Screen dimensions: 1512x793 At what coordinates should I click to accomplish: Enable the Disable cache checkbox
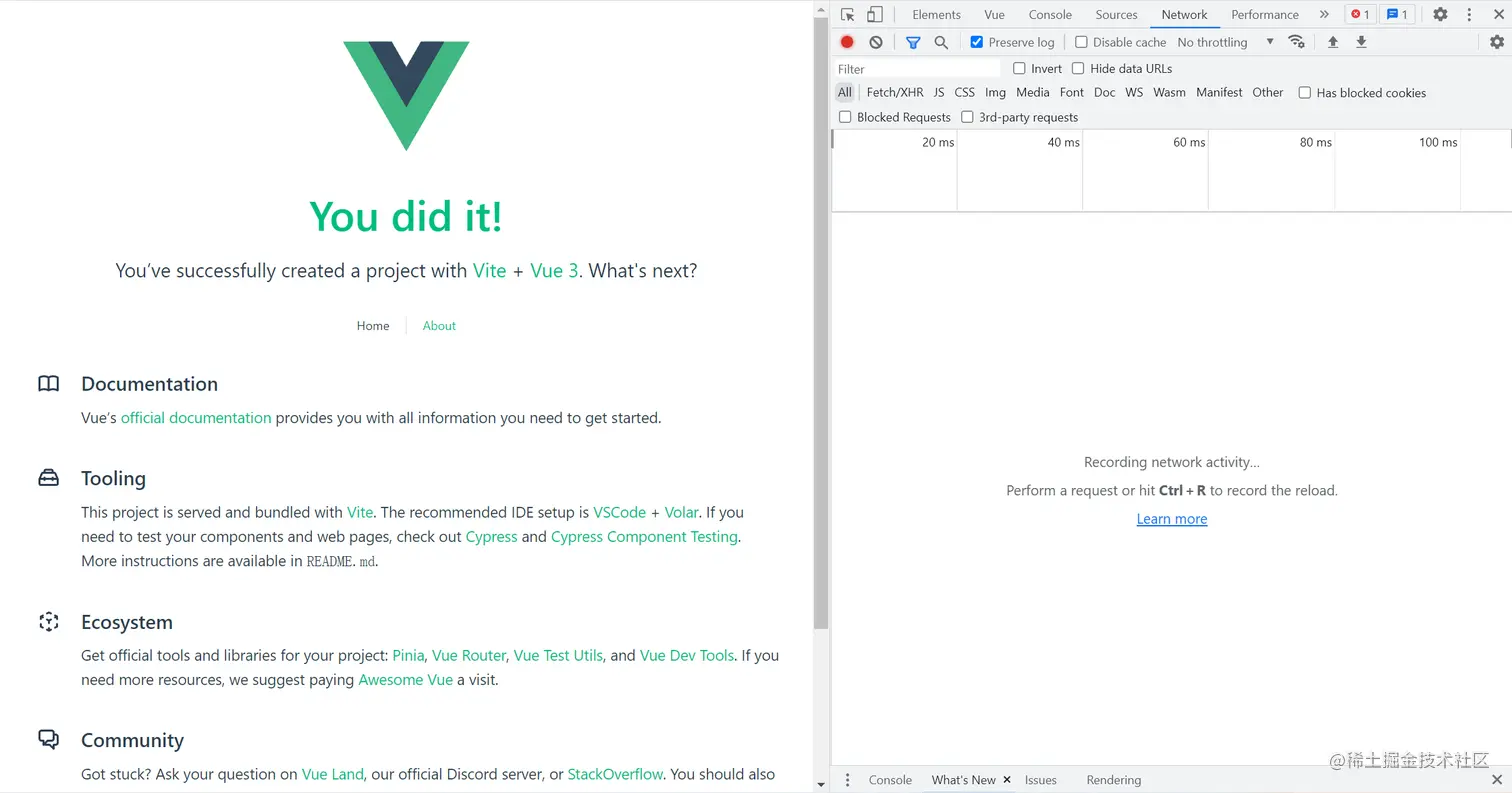click(1081, 42)
